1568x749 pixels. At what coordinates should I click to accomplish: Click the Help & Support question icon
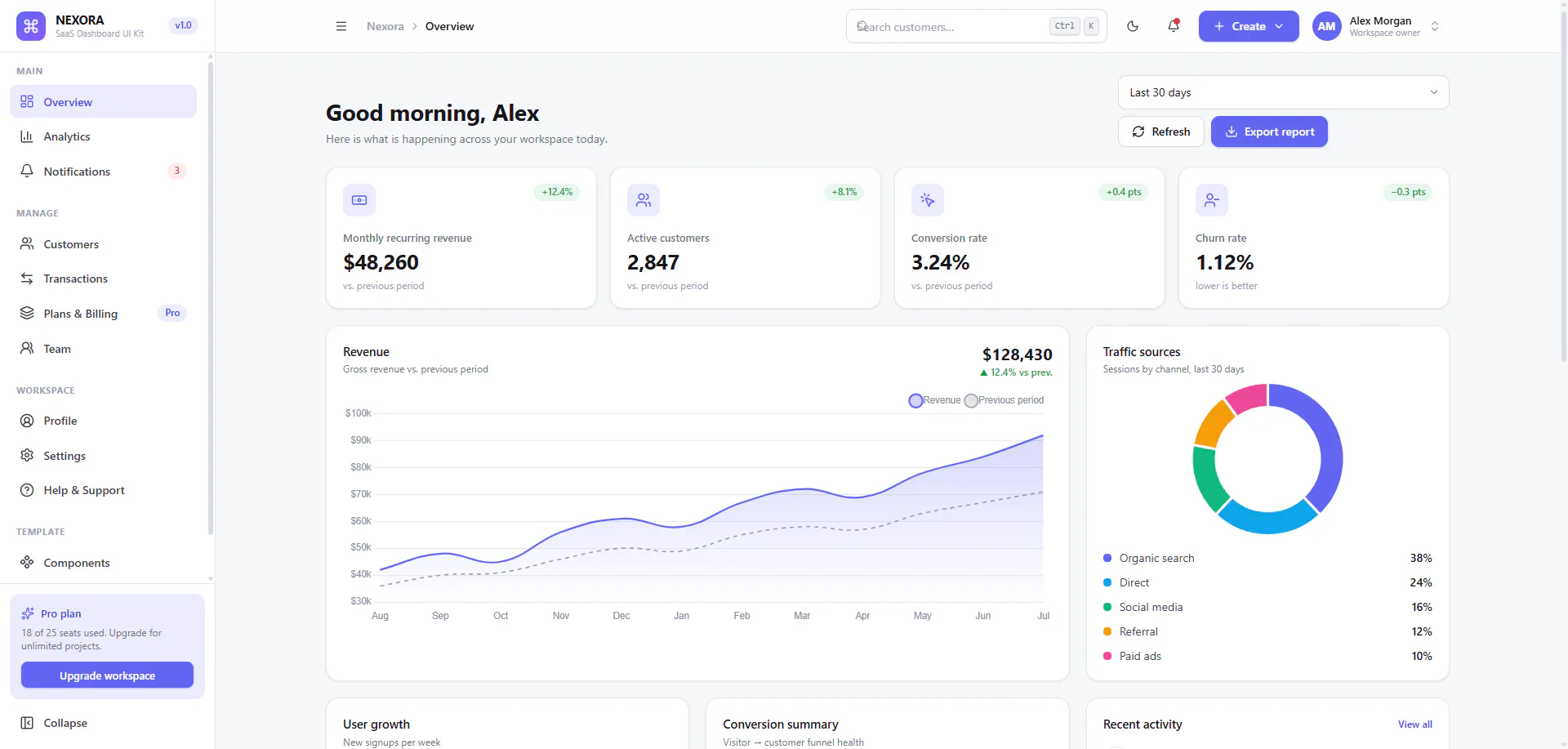click(27, 490)
